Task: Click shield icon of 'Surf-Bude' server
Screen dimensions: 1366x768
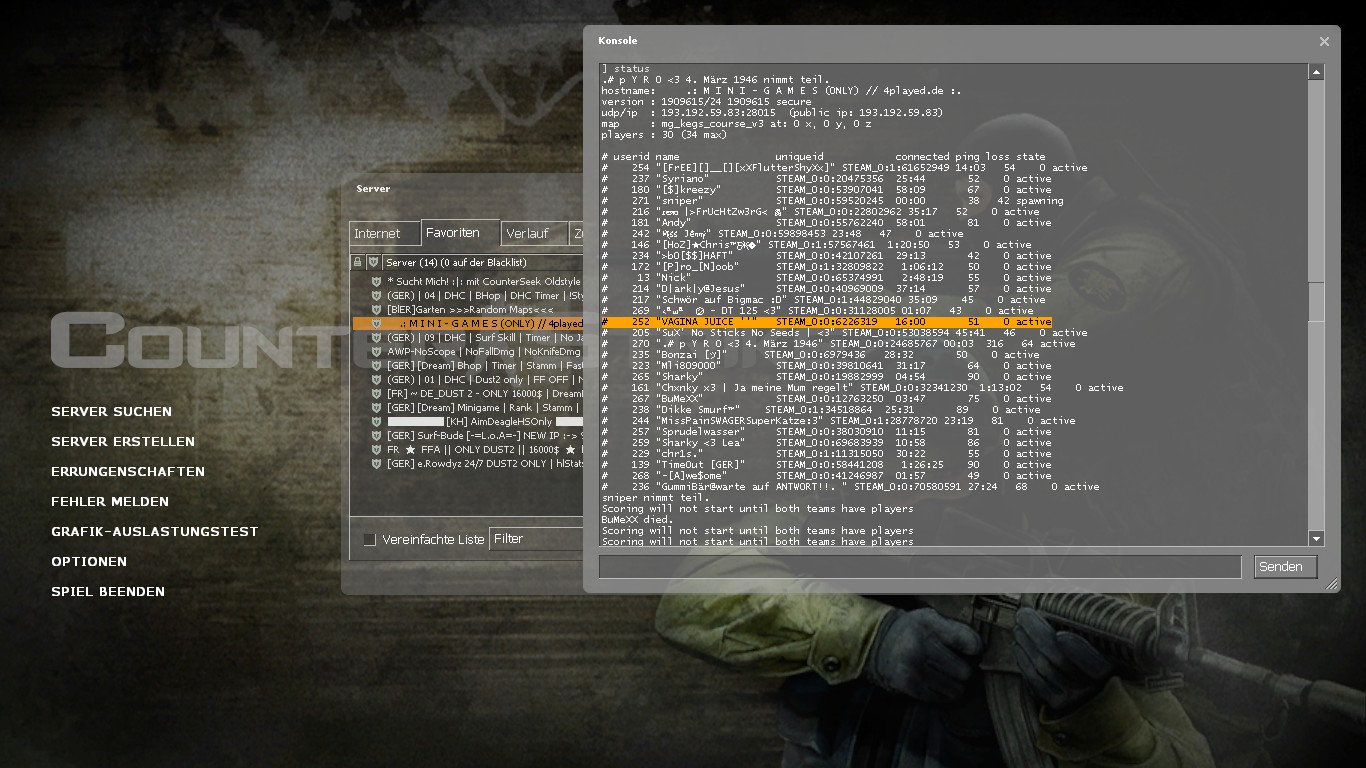Action: coord(377,436)
